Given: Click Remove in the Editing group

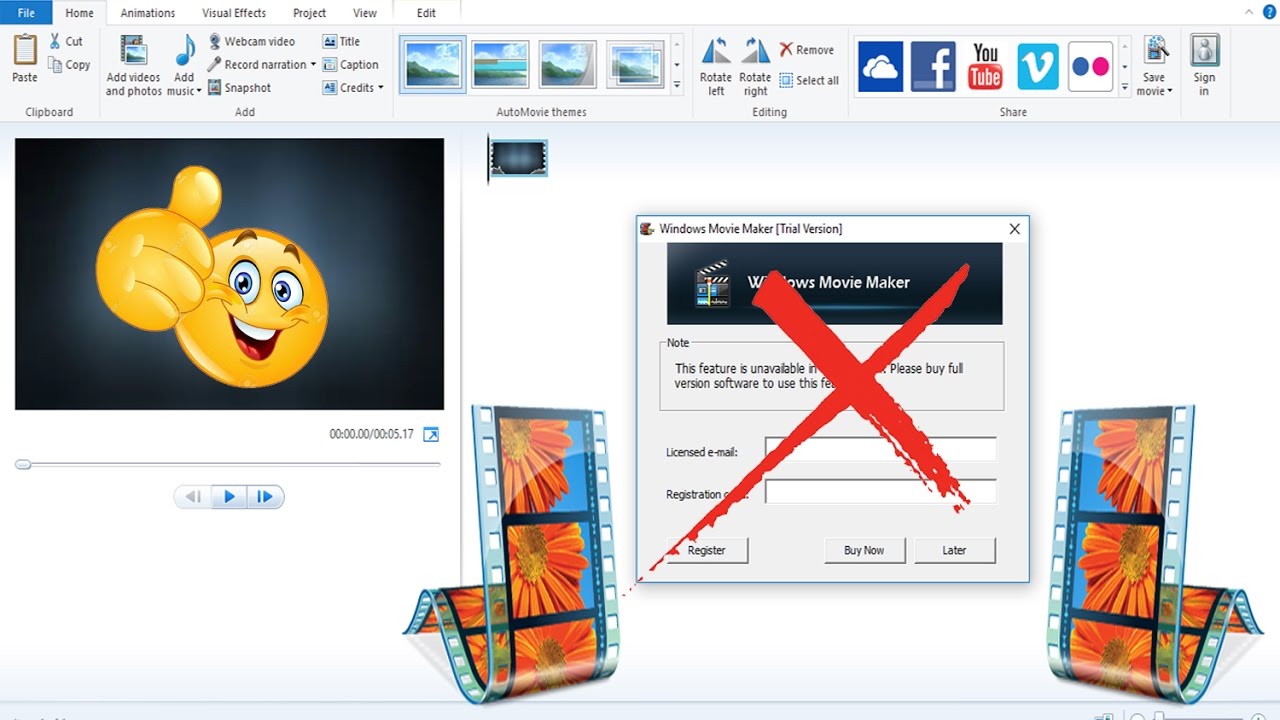Looking at the screenshot, I should 807,49.
